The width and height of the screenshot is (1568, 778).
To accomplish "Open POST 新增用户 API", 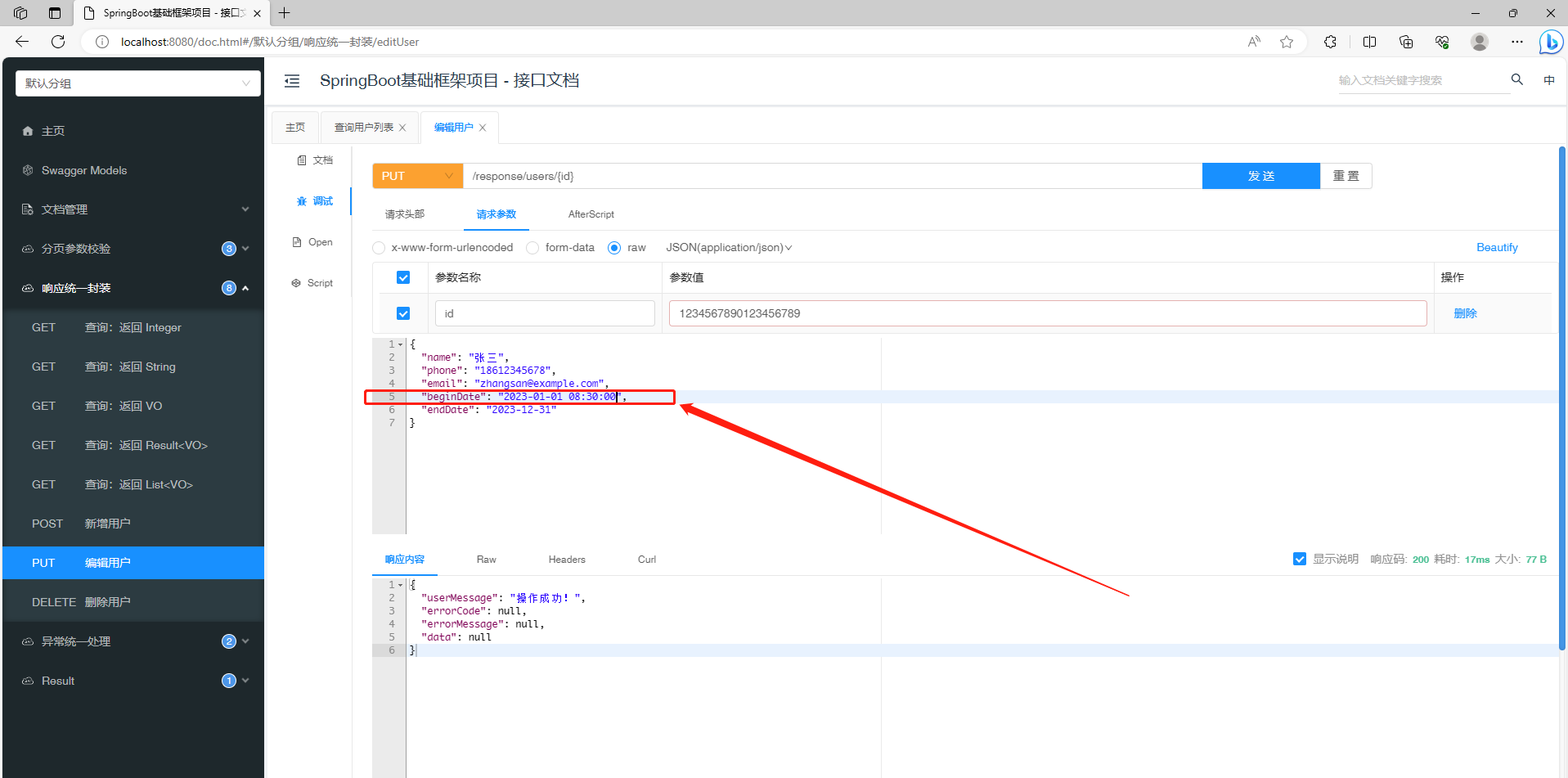I will coord(133,524).
